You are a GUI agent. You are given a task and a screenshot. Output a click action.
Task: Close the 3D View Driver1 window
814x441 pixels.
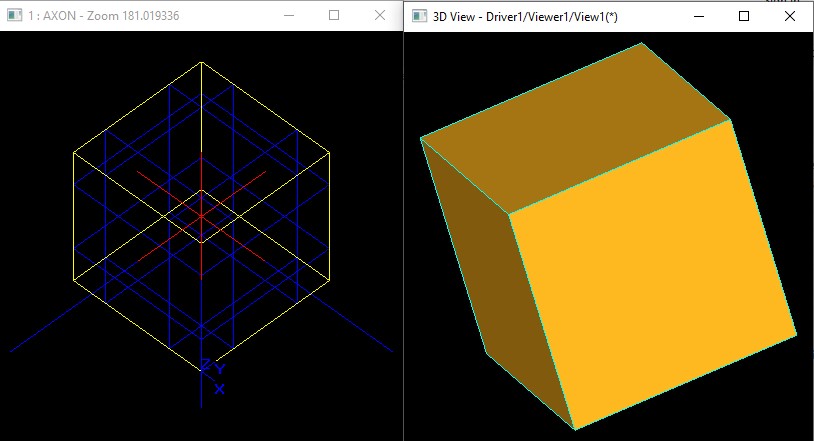click(x=790, y=16)
